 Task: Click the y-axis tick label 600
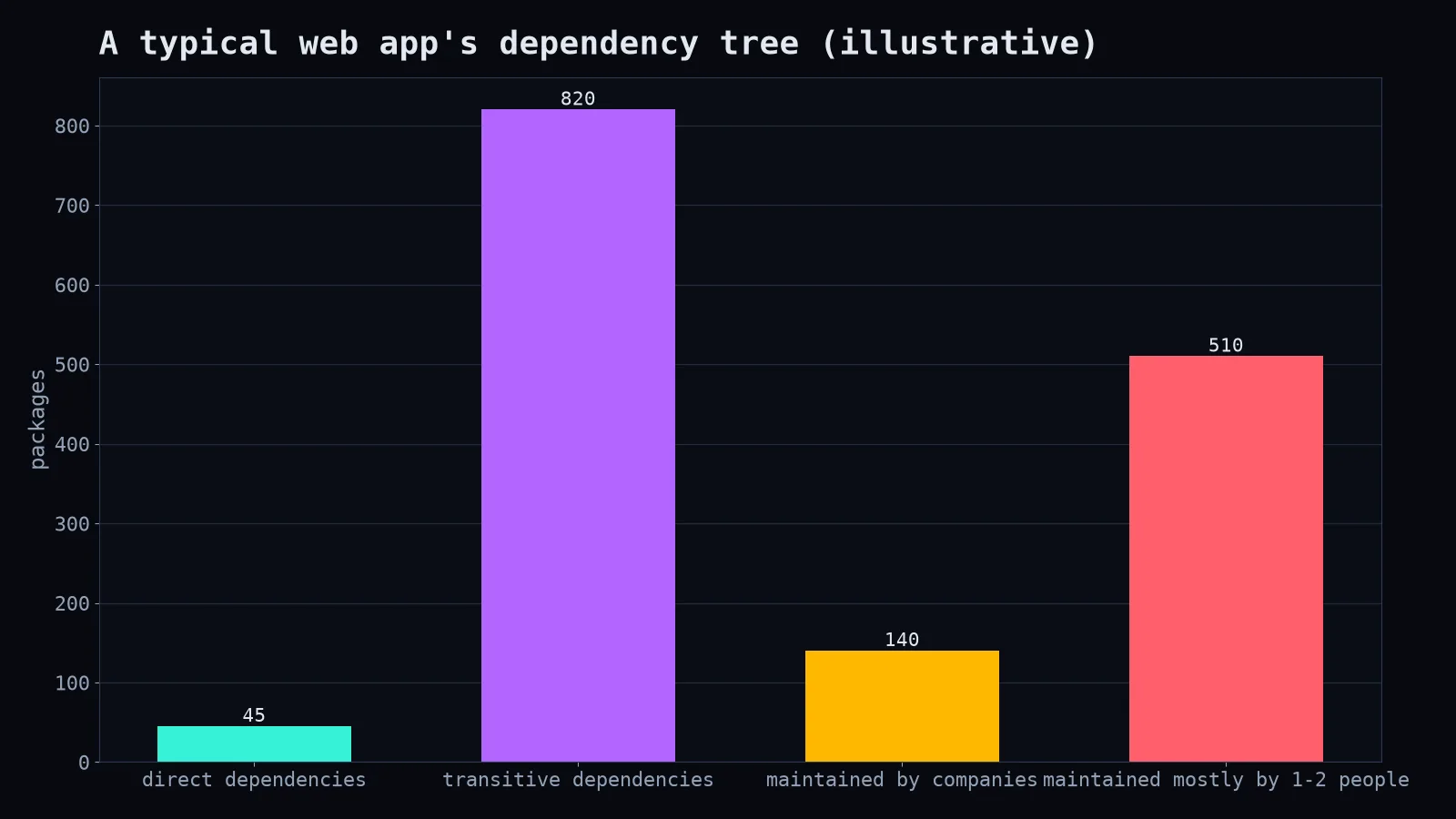click(x=72, y=286)
